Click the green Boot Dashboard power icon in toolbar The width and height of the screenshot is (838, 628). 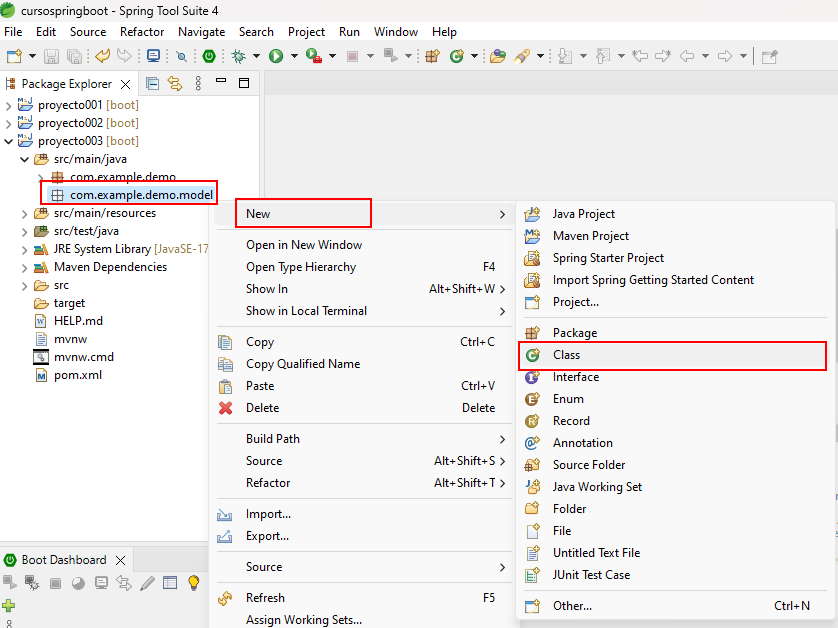point(209,56)
